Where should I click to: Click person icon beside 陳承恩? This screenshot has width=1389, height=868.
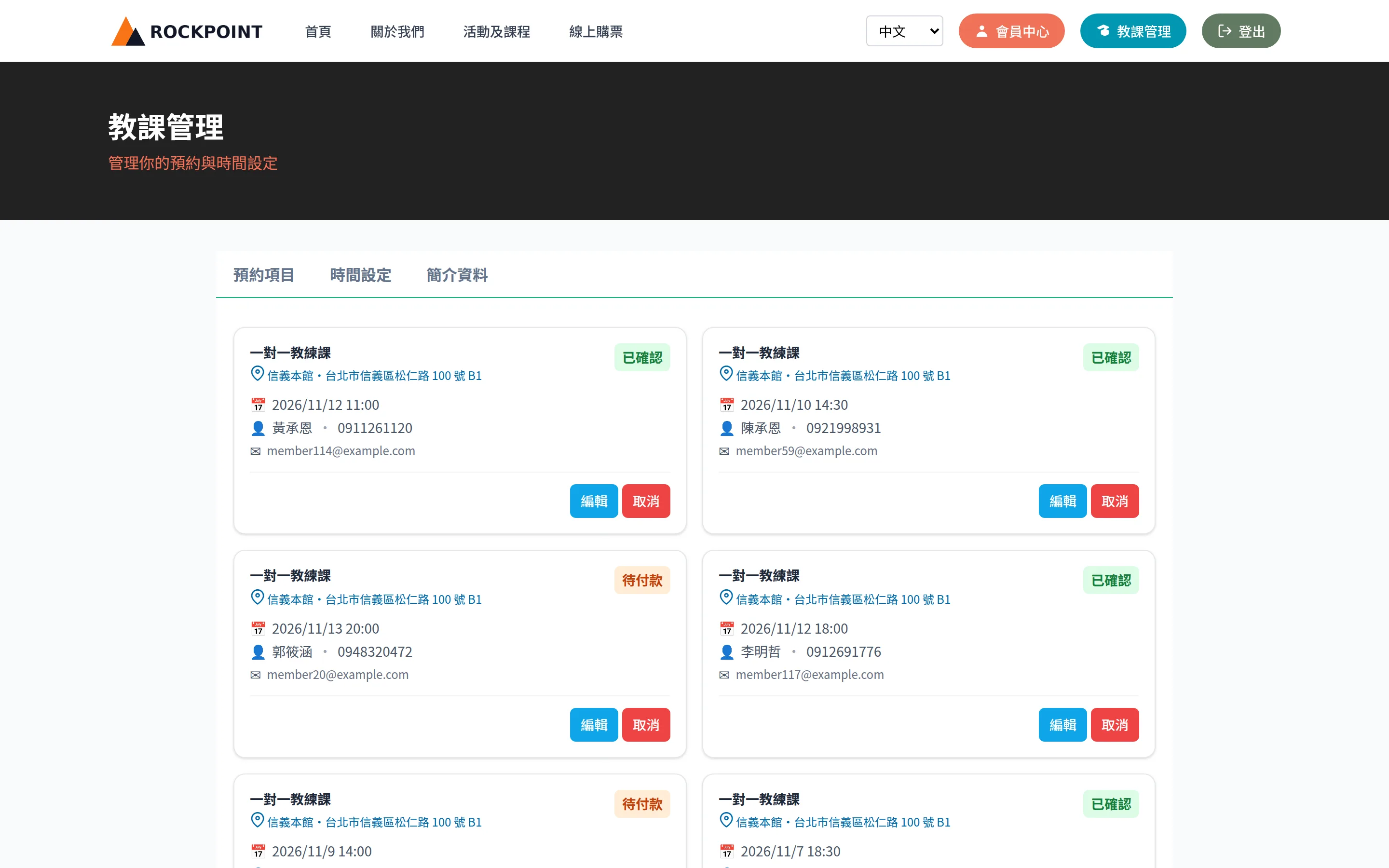pos(727,428)
